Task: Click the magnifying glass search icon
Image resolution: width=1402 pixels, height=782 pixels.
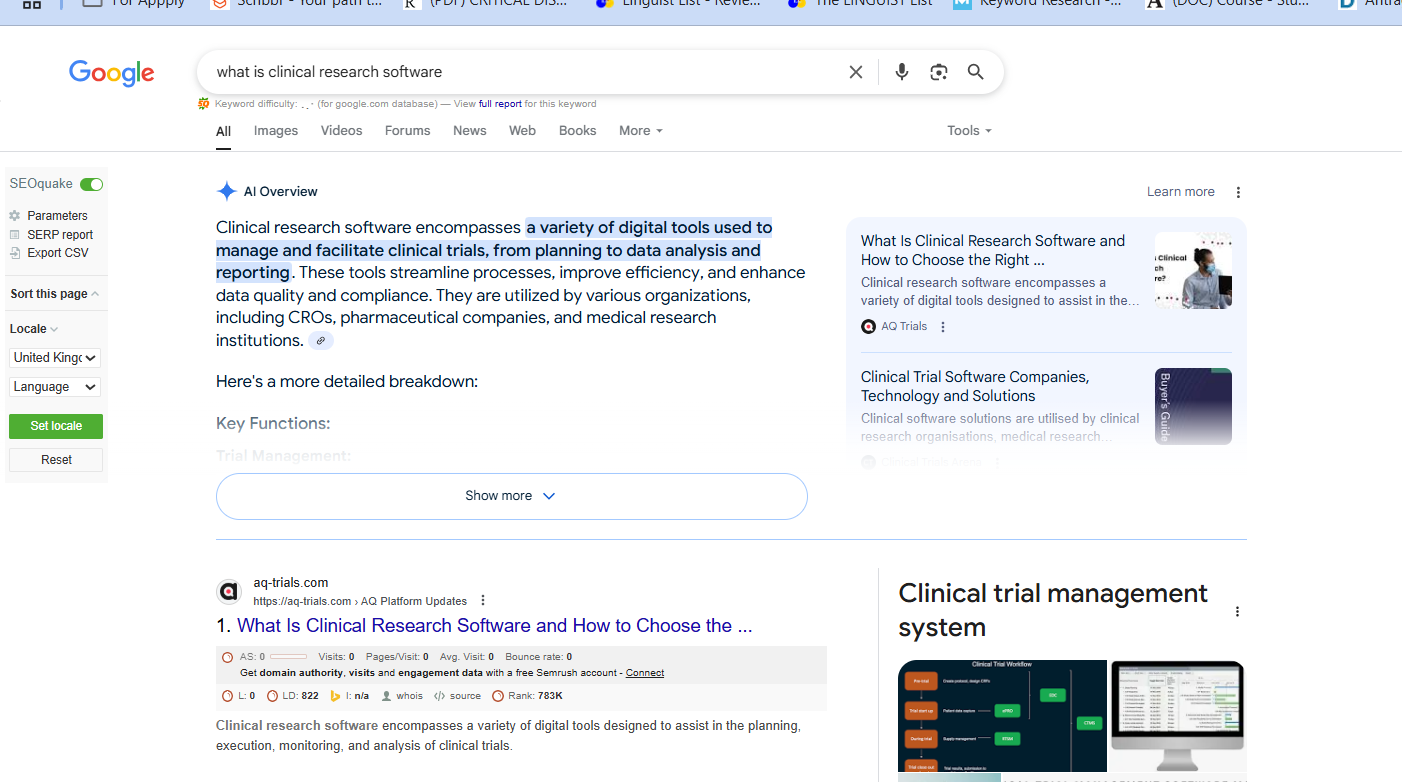Action: tap(976, 72)
